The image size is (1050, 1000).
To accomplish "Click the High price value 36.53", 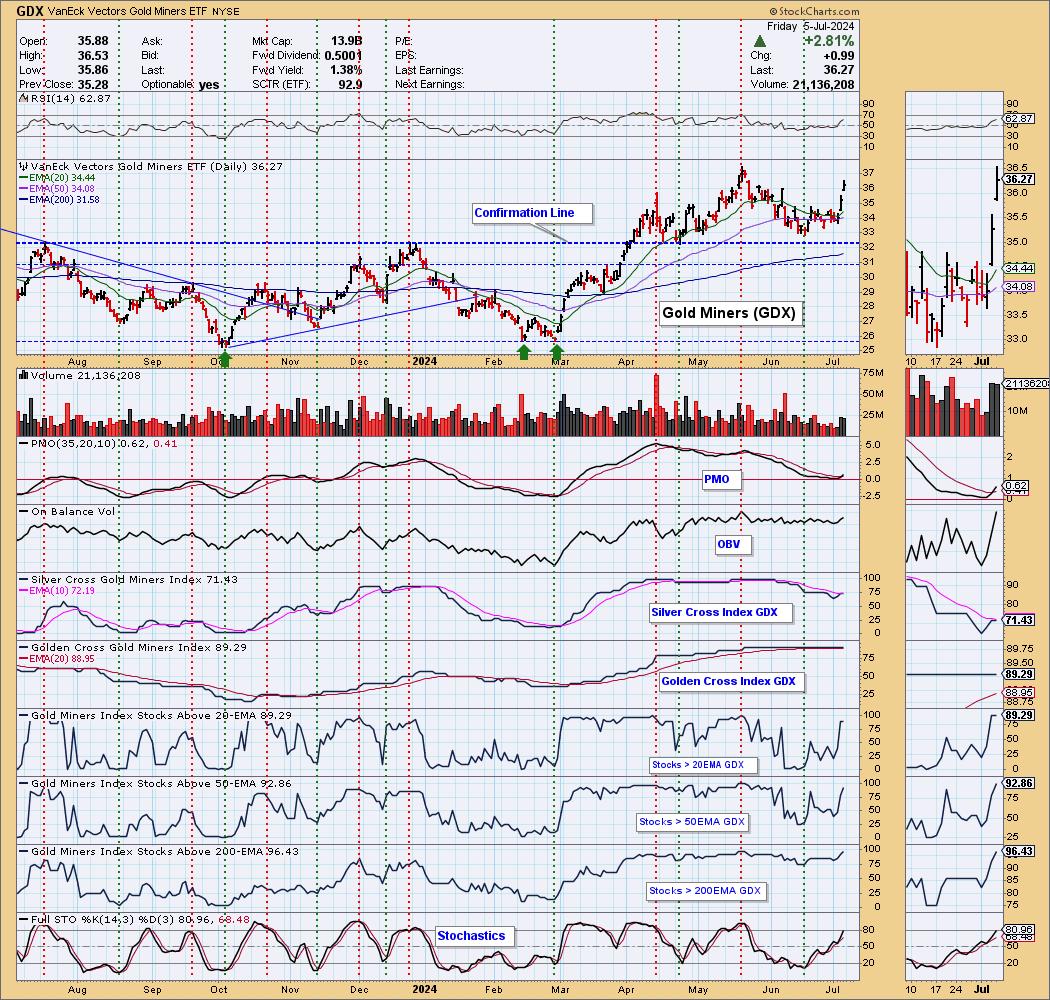I will pos(93,56).
